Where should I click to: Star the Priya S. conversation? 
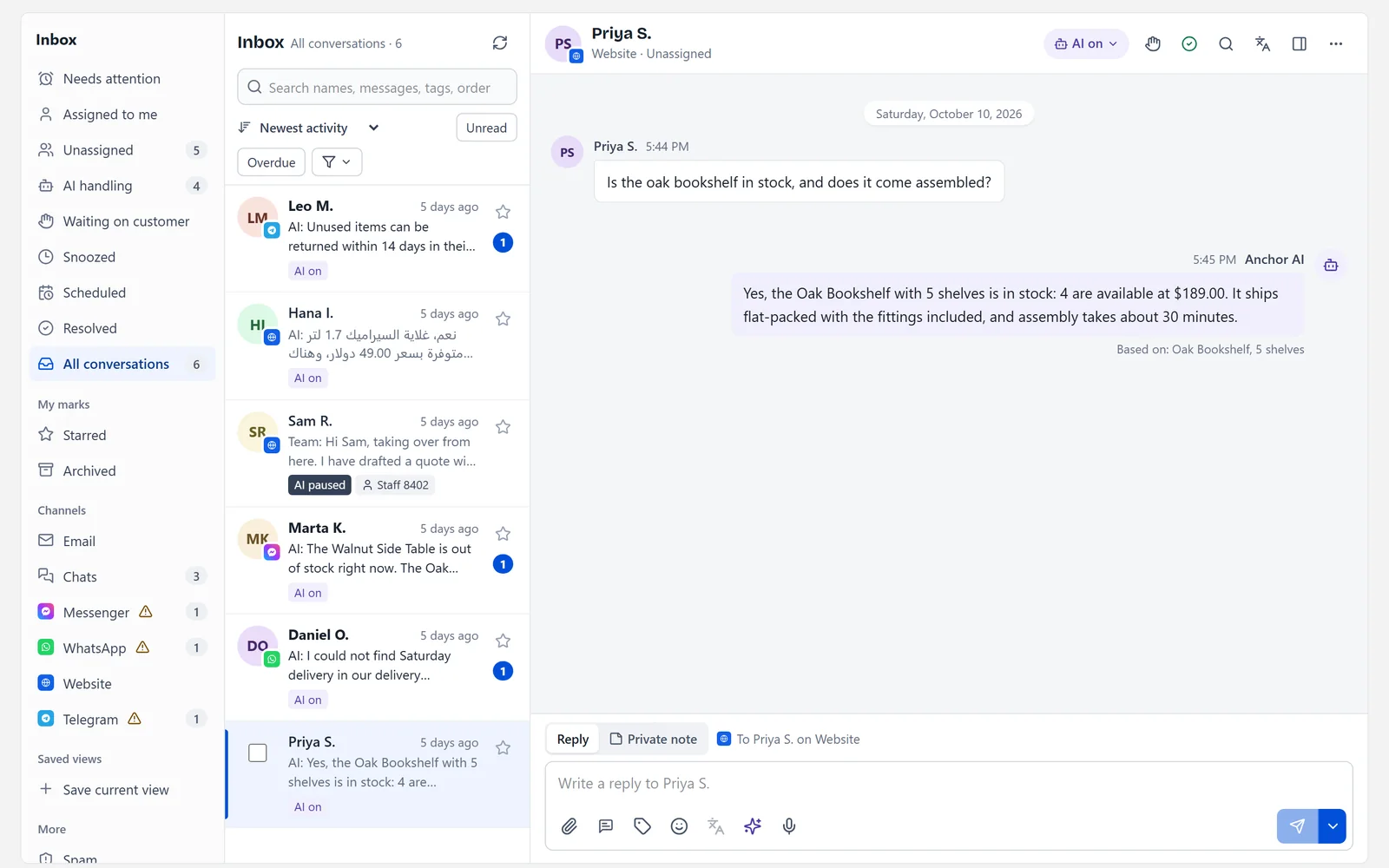[503, 747]
